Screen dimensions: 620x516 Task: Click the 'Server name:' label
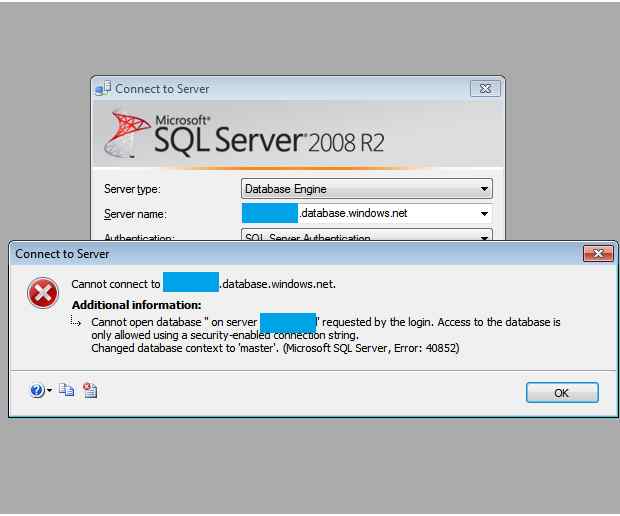pos(135,214)
